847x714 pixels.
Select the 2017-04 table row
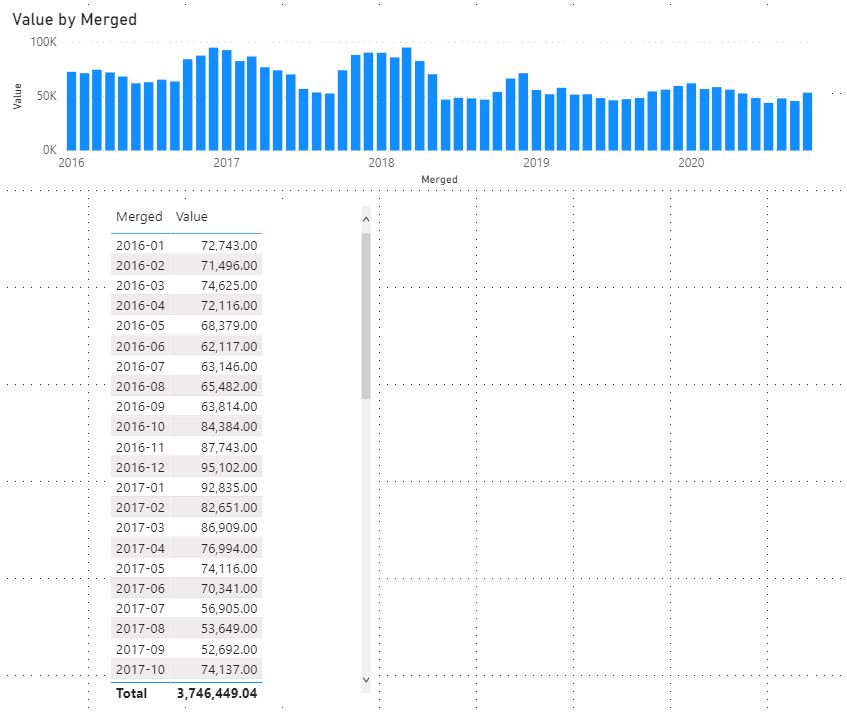tap(186, 548)
